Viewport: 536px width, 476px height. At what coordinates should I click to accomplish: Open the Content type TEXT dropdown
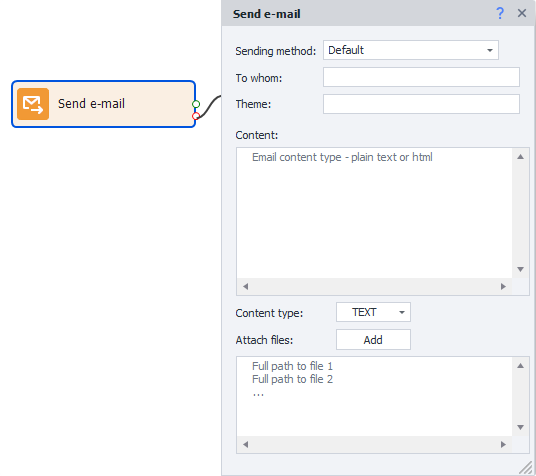tap(373, 312)
